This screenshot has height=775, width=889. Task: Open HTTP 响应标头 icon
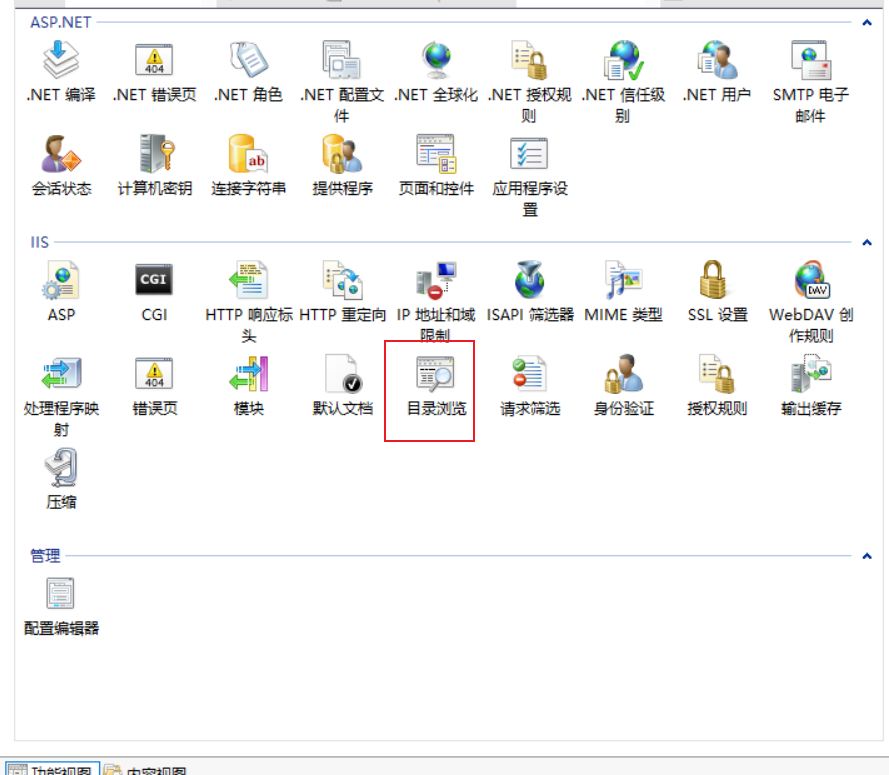tap(248, 280)
